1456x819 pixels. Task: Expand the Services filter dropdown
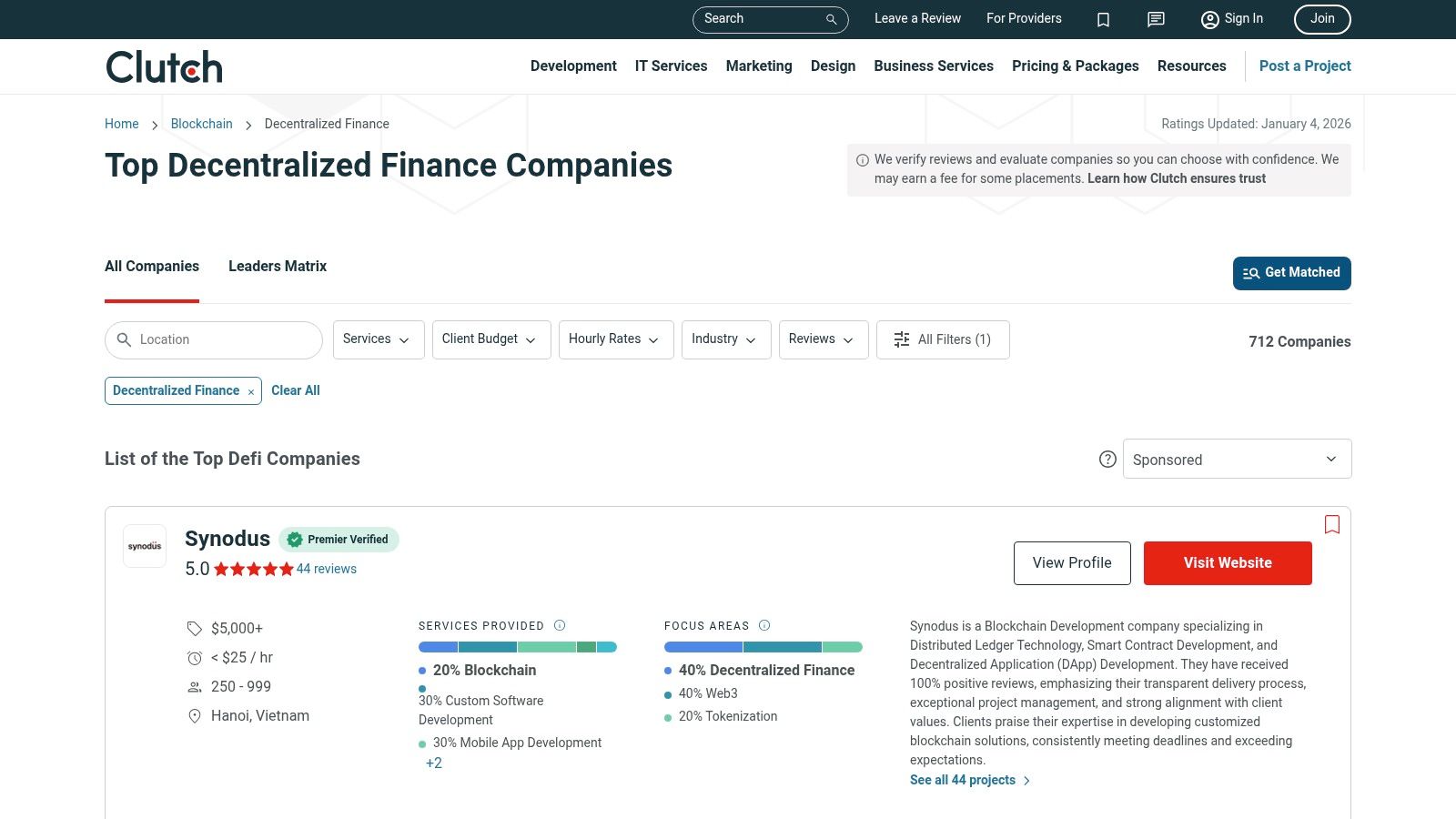pyautogui.click(x=379, y=339)
